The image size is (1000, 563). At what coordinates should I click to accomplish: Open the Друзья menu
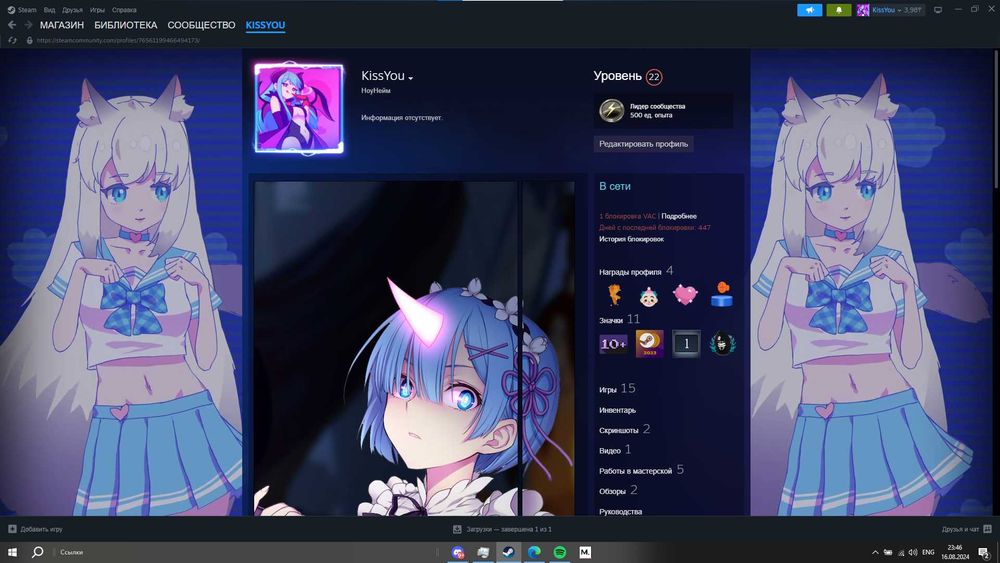72,10
